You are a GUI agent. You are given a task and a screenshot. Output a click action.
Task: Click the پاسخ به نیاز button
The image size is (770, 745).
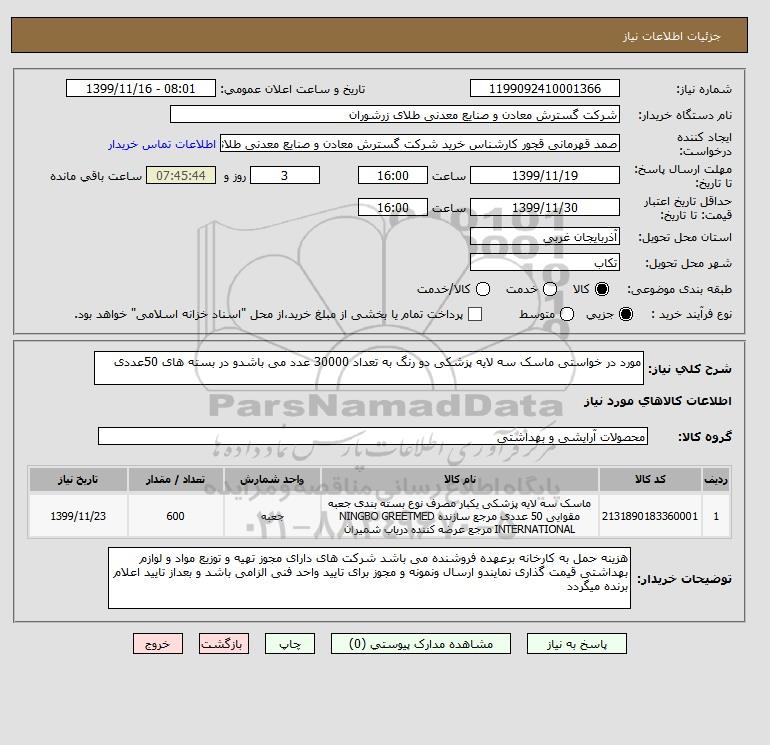[x=577, y=644]
